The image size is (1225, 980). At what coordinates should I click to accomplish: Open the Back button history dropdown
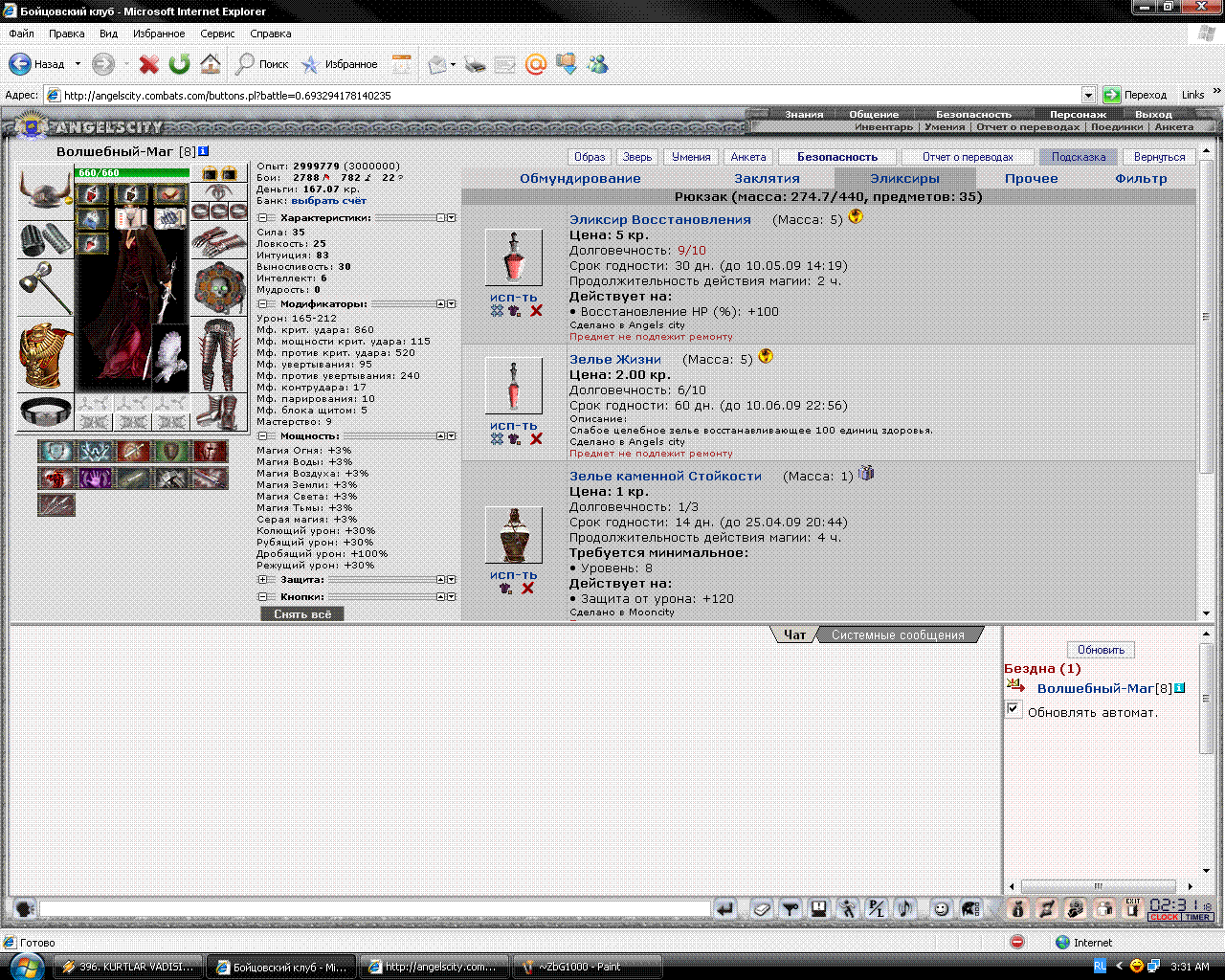pyautogui.click(x=78, y=64)
